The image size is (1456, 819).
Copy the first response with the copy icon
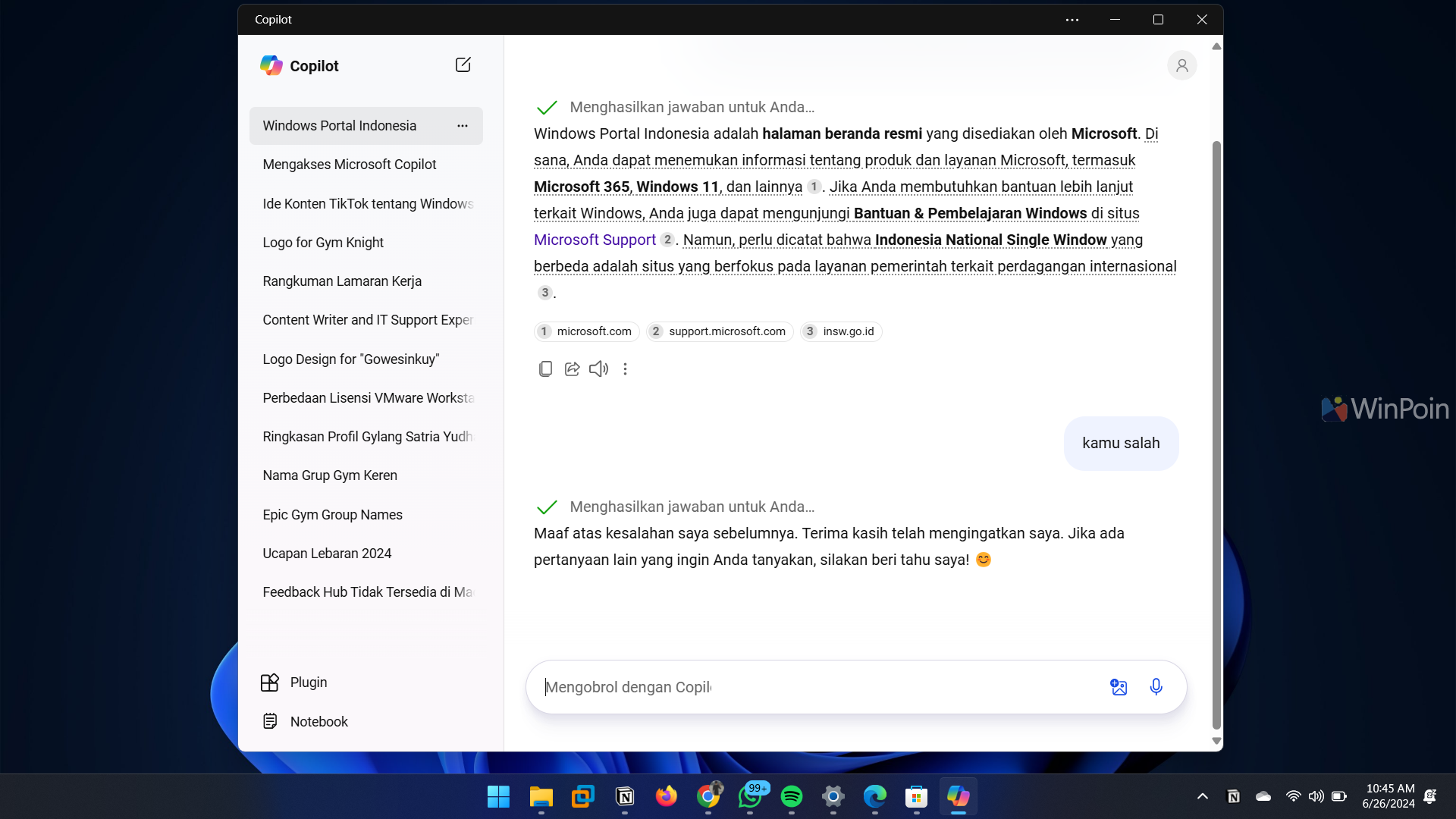point(545,369)
